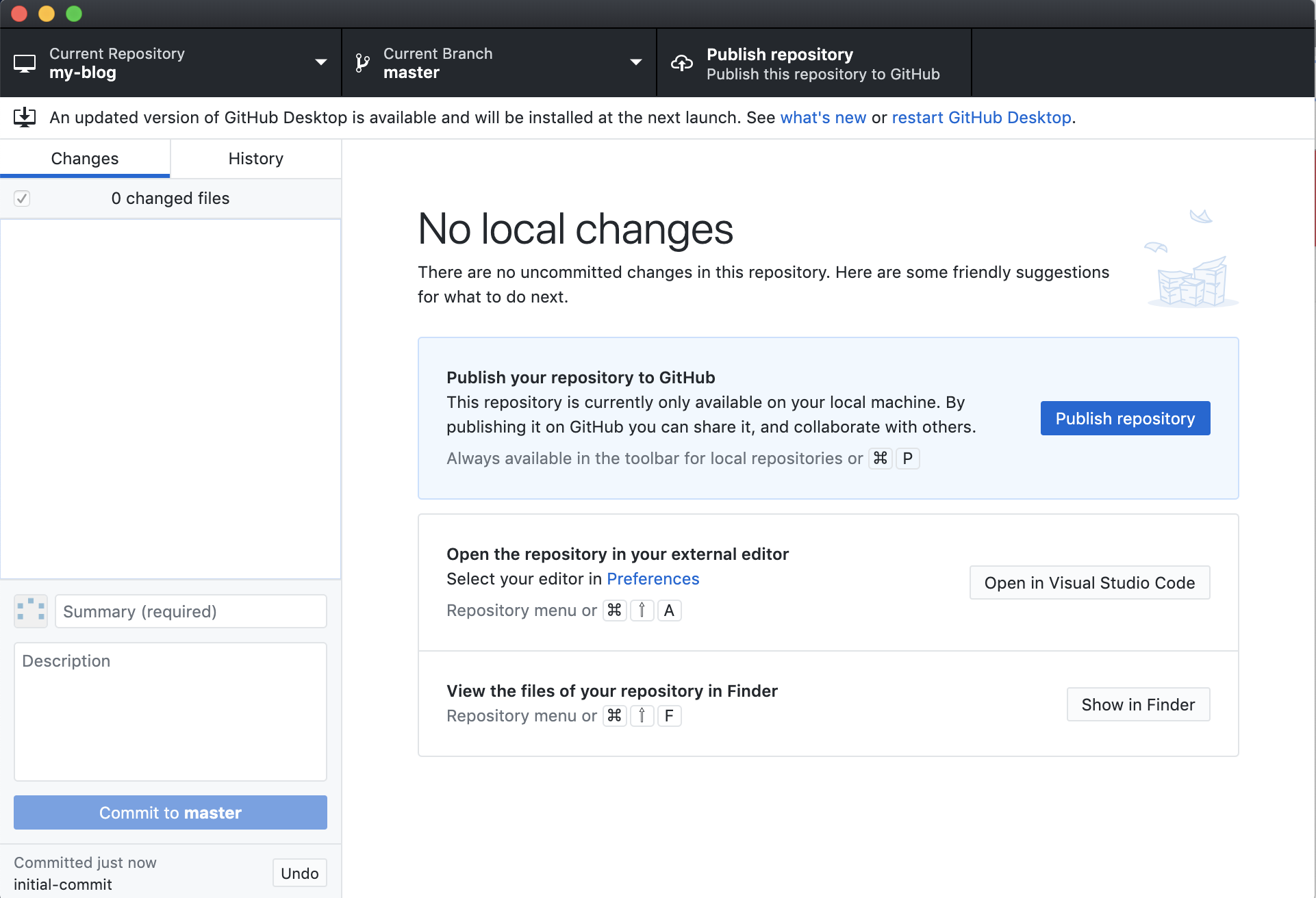
Task: Click the "No local changes" heading
Action: click(575, 229)
